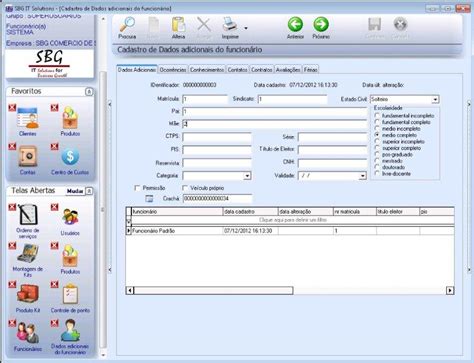Click the greyed new document icon
Viewport: 474px width, 363px height.
[153, 24]
